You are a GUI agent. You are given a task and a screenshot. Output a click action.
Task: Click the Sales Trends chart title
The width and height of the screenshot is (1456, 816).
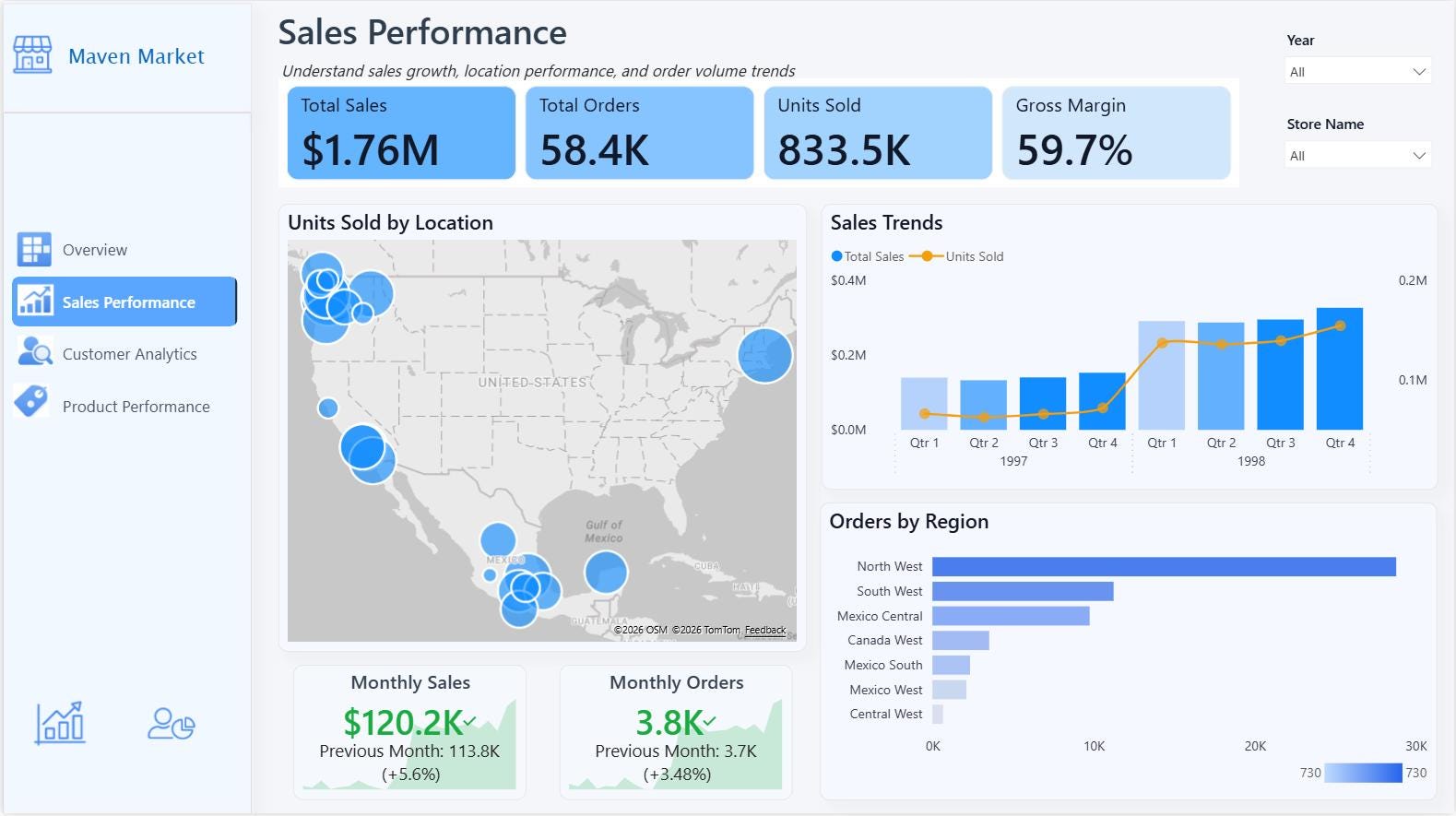coord(886,222)
